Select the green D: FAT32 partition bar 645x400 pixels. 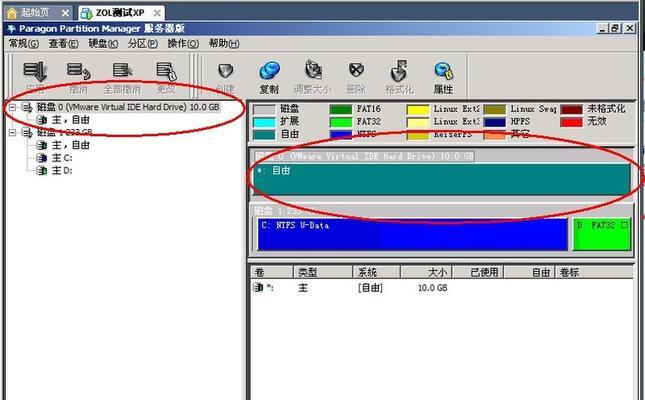pos(602,234)
